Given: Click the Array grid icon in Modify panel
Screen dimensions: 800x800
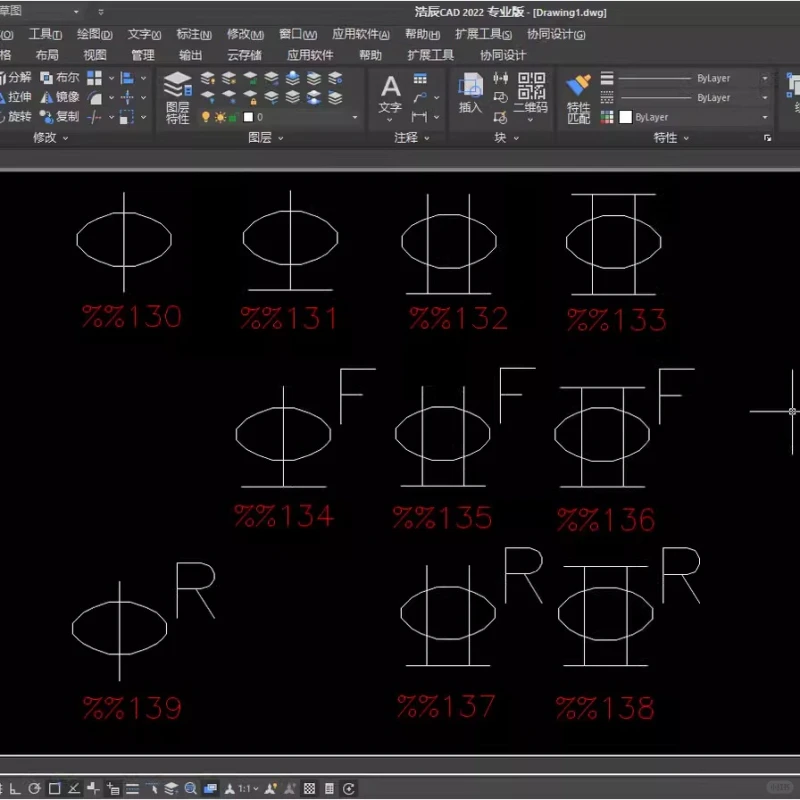Looking at the screenshot, I should (x=94, y=78).
